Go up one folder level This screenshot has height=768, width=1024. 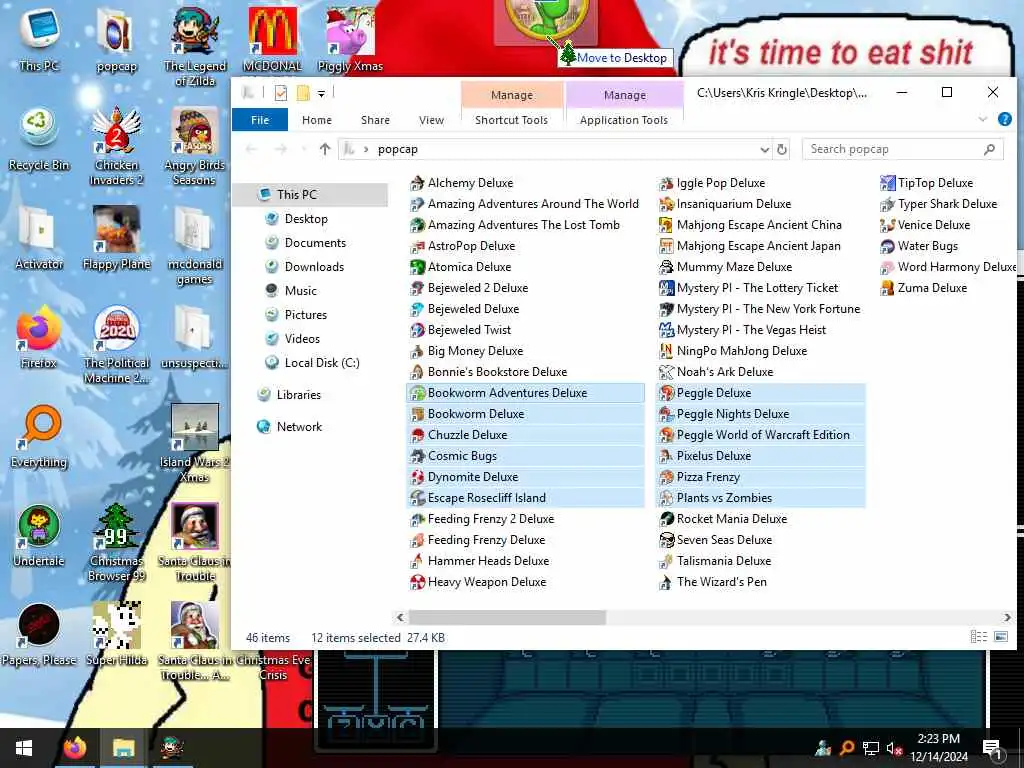click(x=325, y=150)
